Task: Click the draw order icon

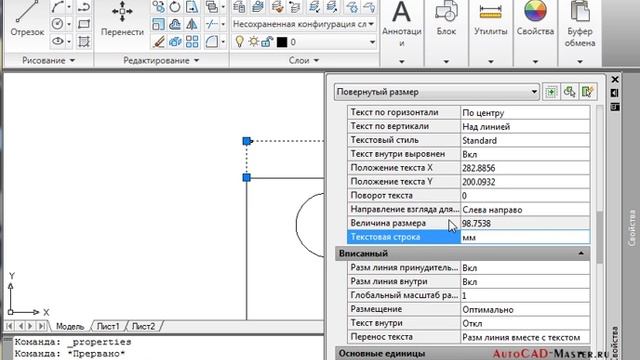Action: point(212,7)
